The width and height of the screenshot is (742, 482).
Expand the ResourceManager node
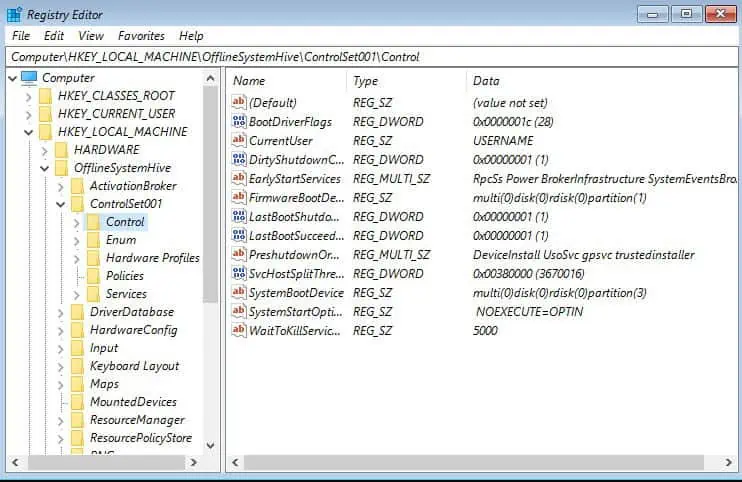pos(61,421)
